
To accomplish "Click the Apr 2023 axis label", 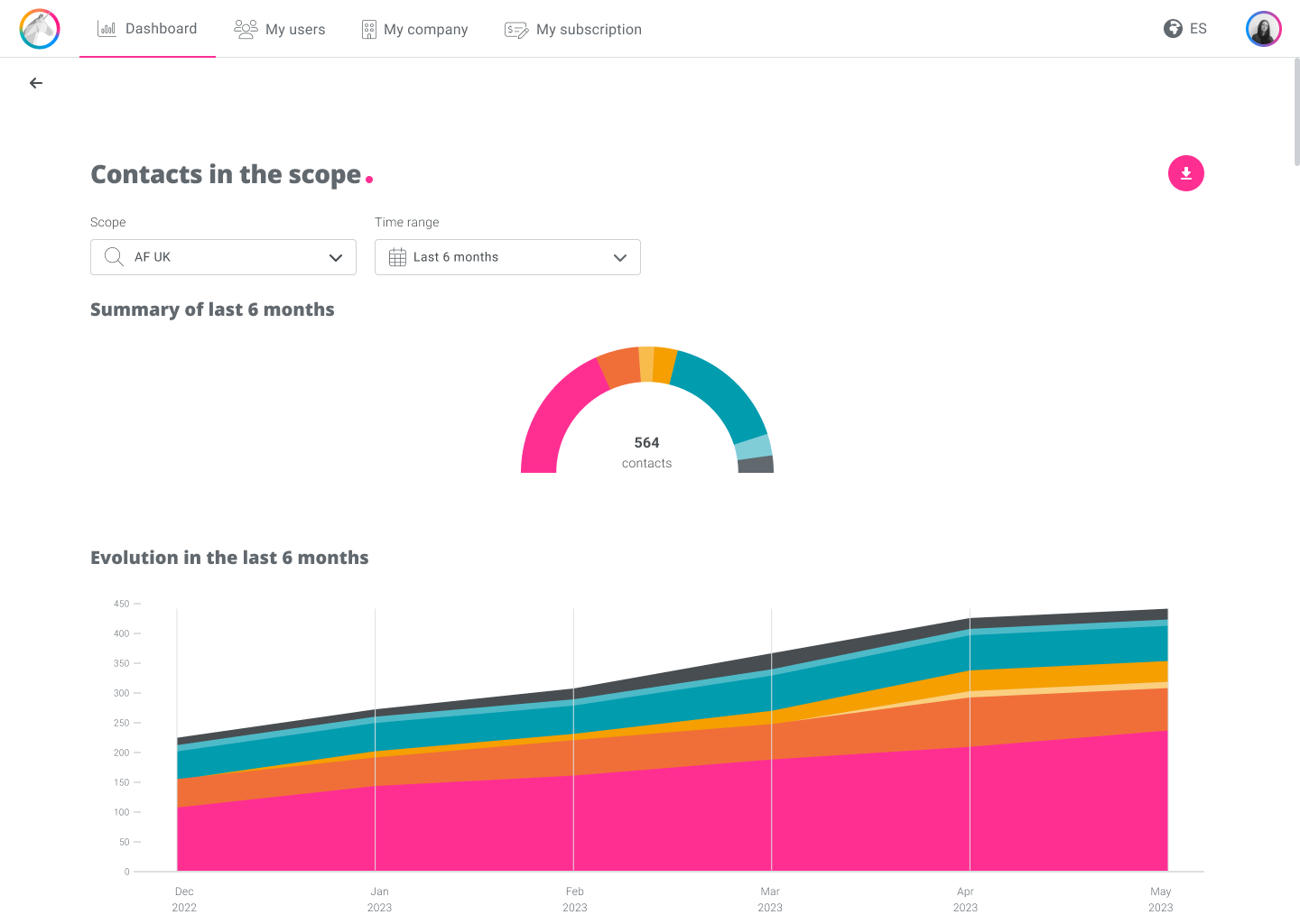I will [x=965, y=900].
